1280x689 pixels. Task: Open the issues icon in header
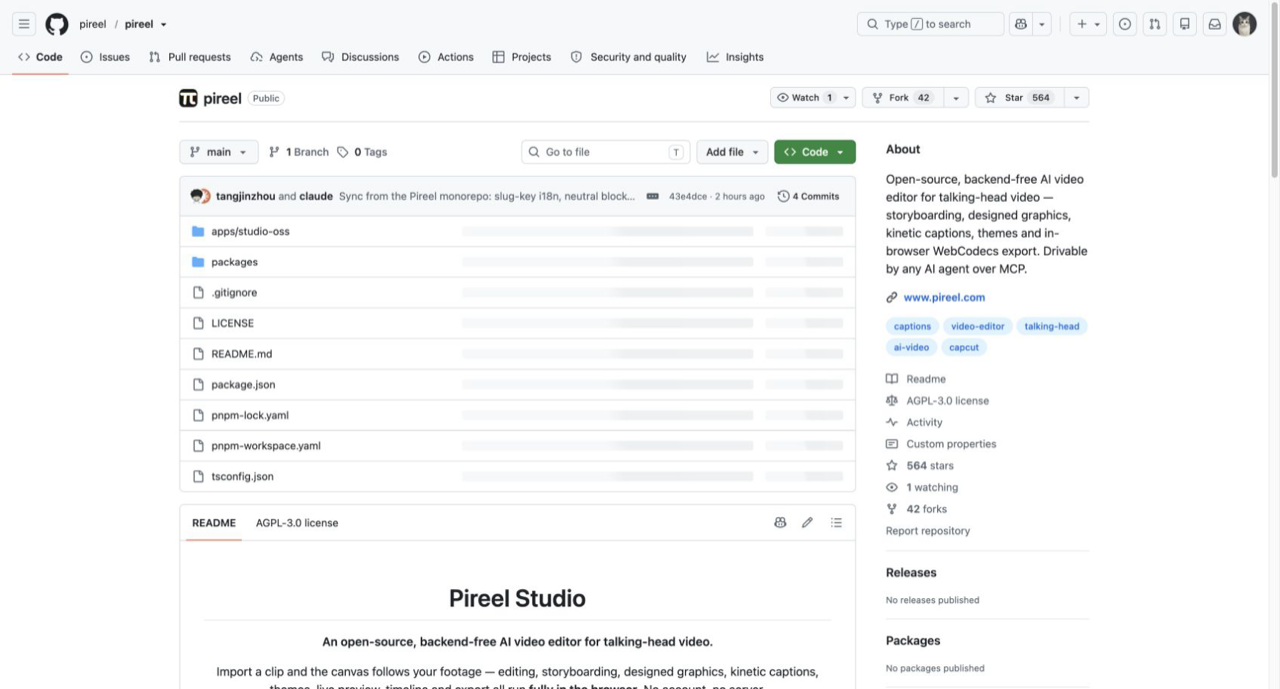click(1125, 24)
